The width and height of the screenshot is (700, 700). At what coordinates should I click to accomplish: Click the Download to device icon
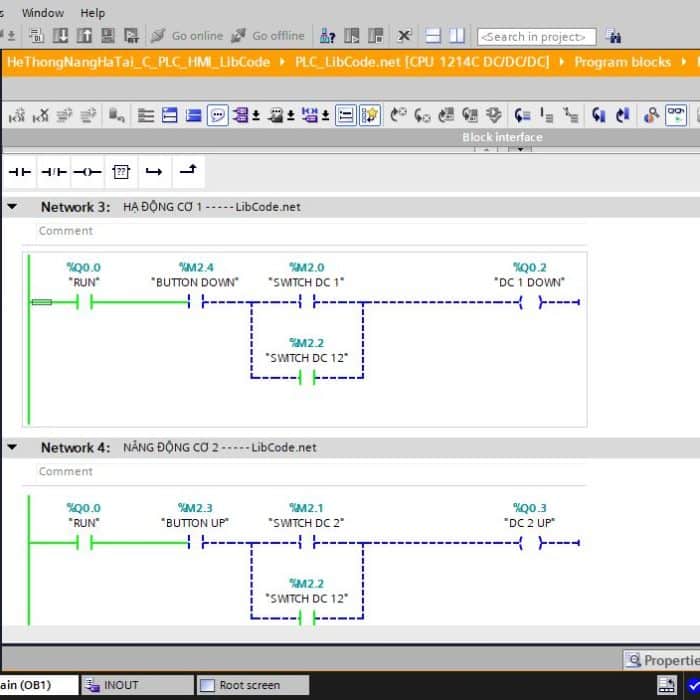[x=60, y=36]
